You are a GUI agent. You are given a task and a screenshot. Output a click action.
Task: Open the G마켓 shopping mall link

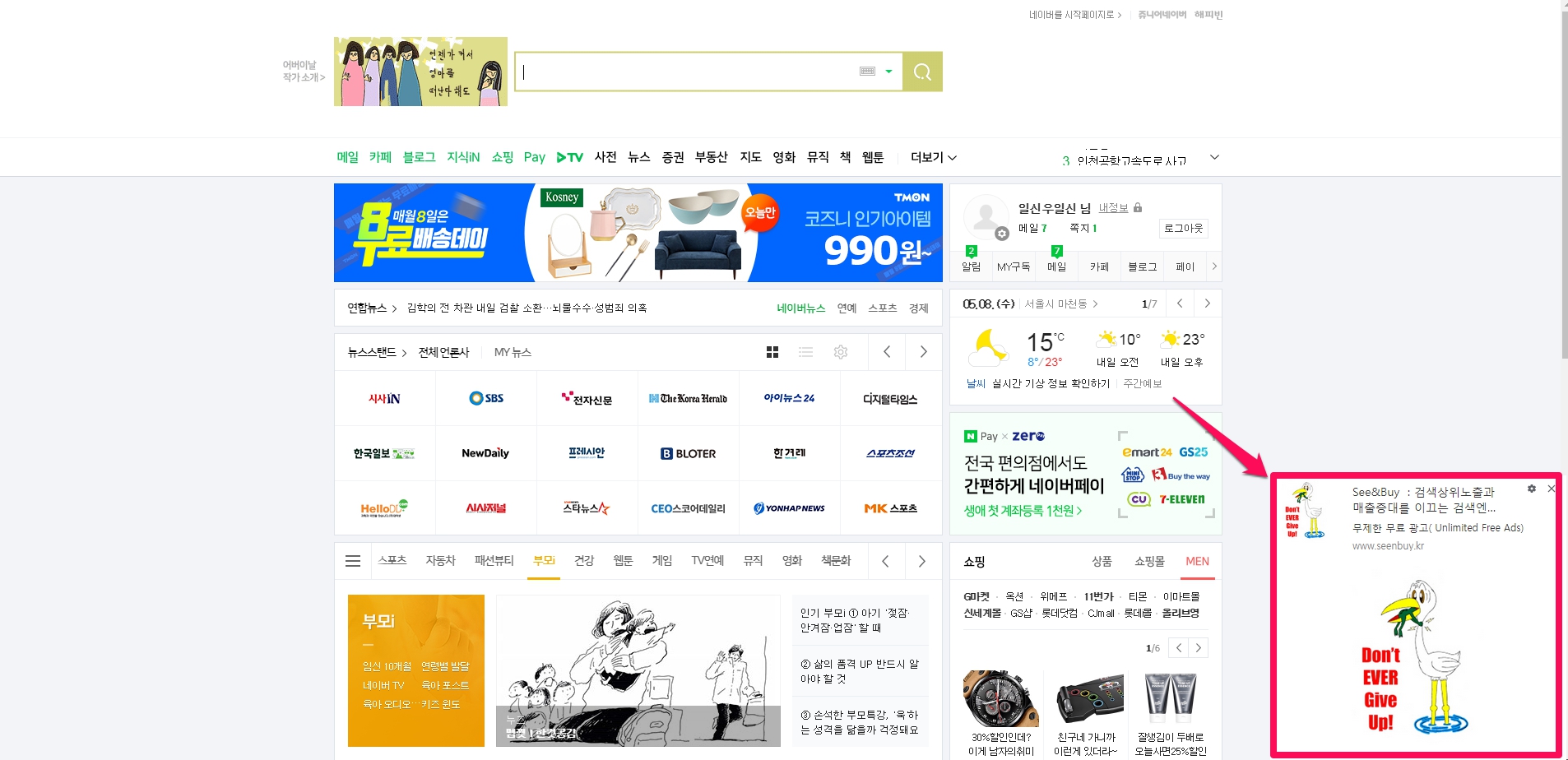977,597
